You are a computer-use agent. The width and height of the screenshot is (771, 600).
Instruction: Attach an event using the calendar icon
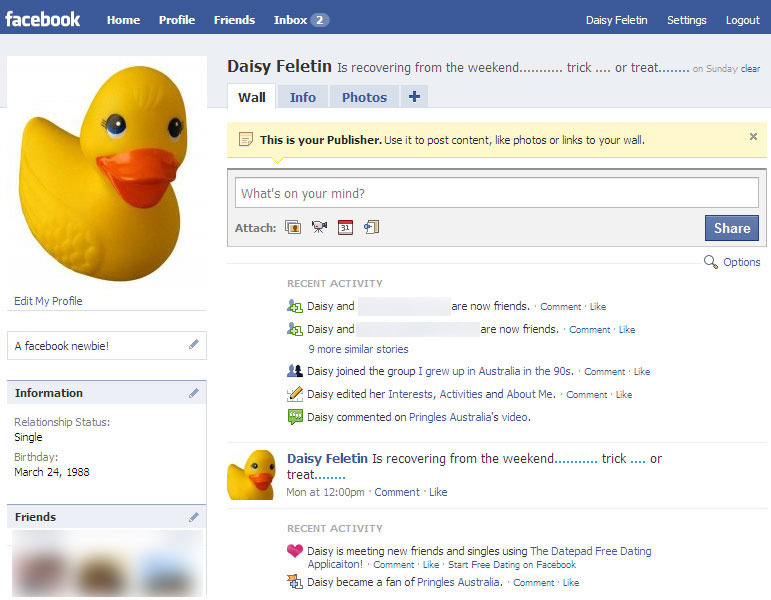345,228
